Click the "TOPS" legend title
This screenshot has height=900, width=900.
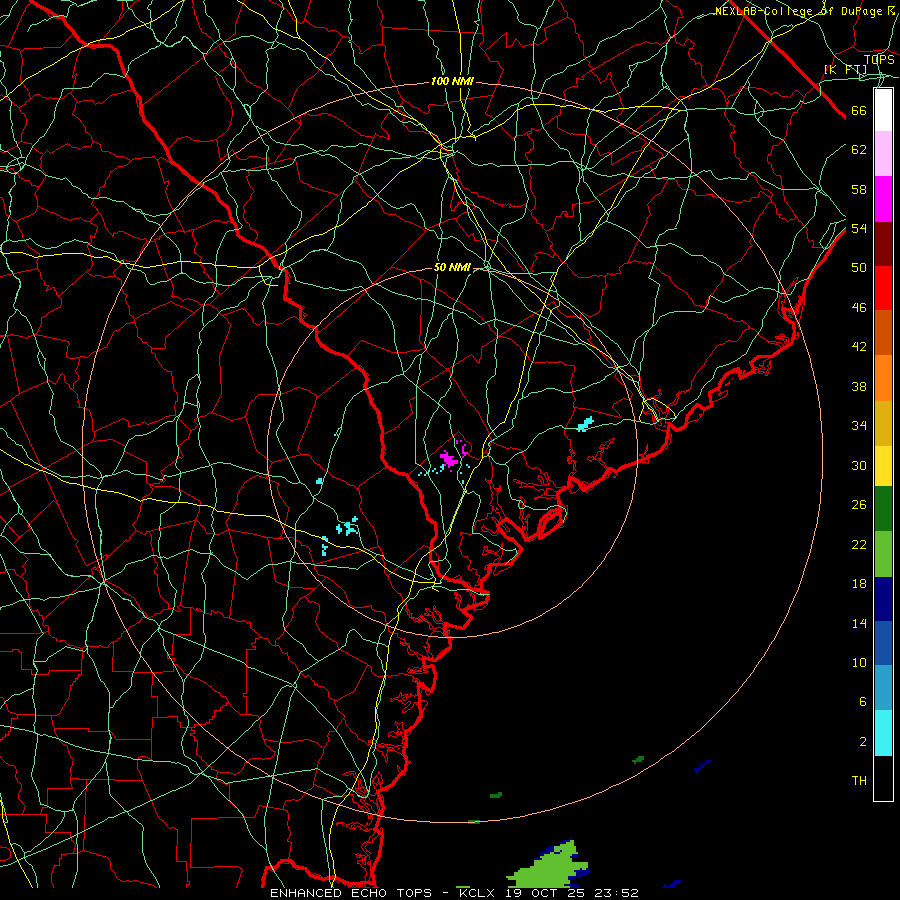coord(879,59)
